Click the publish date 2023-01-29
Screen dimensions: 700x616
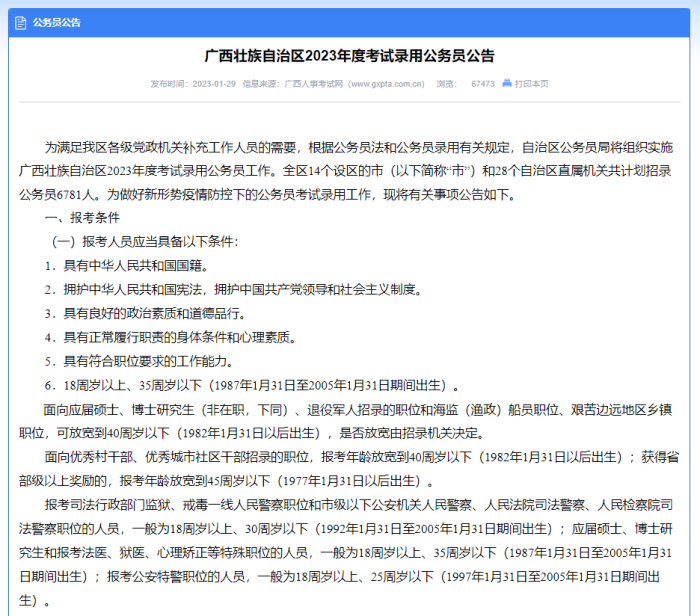[x=213, y=84]
